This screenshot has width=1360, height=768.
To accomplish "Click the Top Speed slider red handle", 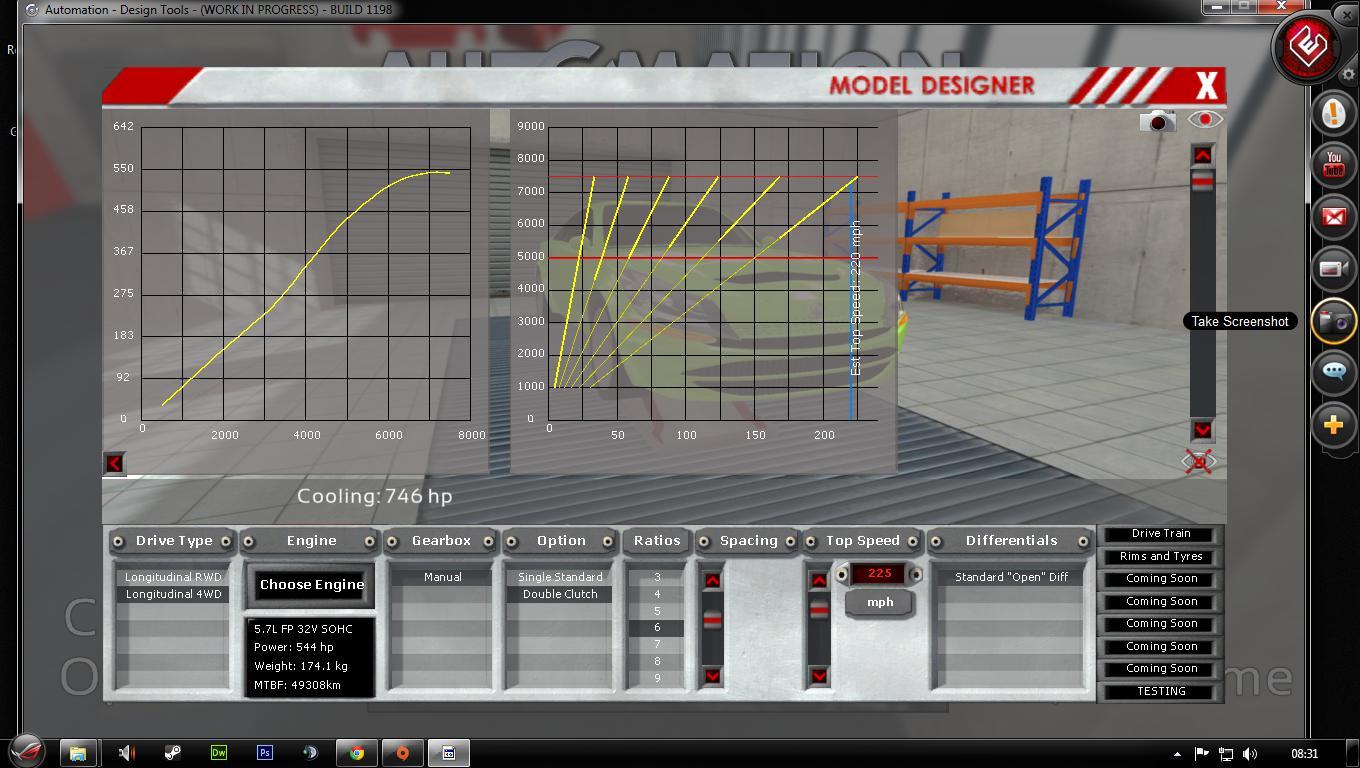I will (818, 609).
